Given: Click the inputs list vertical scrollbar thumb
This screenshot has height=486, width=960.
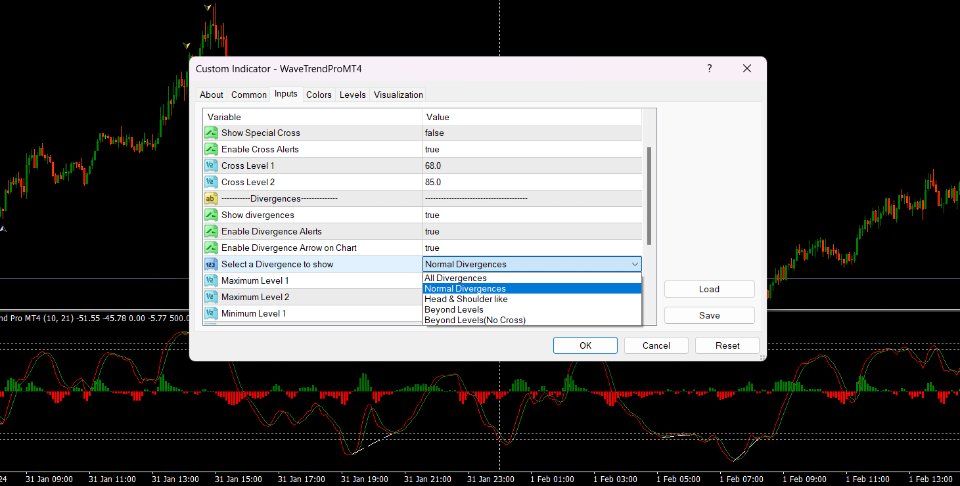Looking at the screenshot, I should point(649,196).
